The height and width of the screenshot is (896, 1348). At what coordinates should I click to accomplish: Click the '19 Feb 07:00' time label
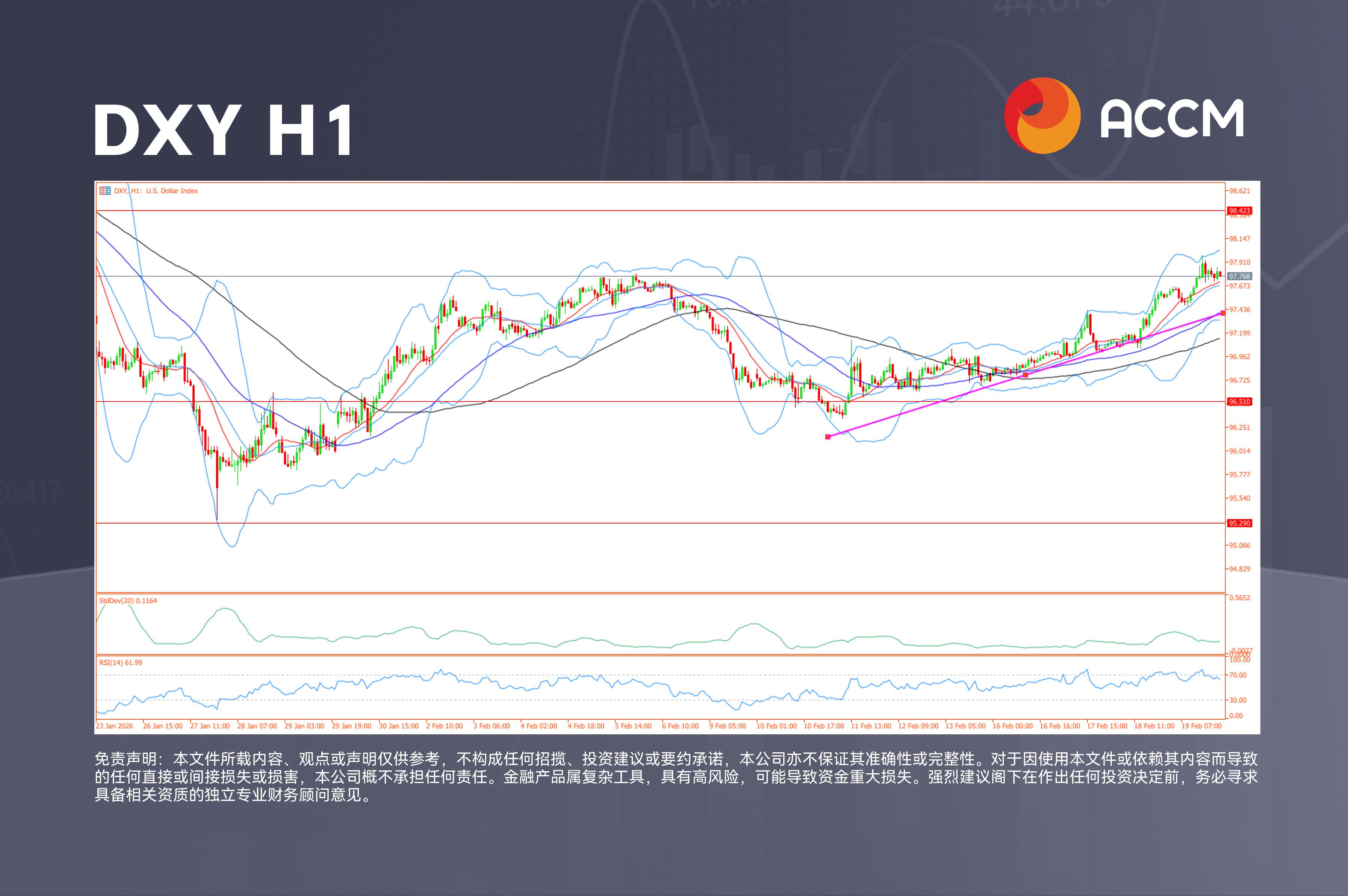tap(1202, 726)
